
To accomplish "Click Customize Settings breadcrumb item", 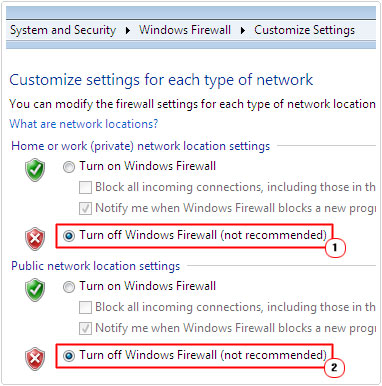I will [304, 30].
